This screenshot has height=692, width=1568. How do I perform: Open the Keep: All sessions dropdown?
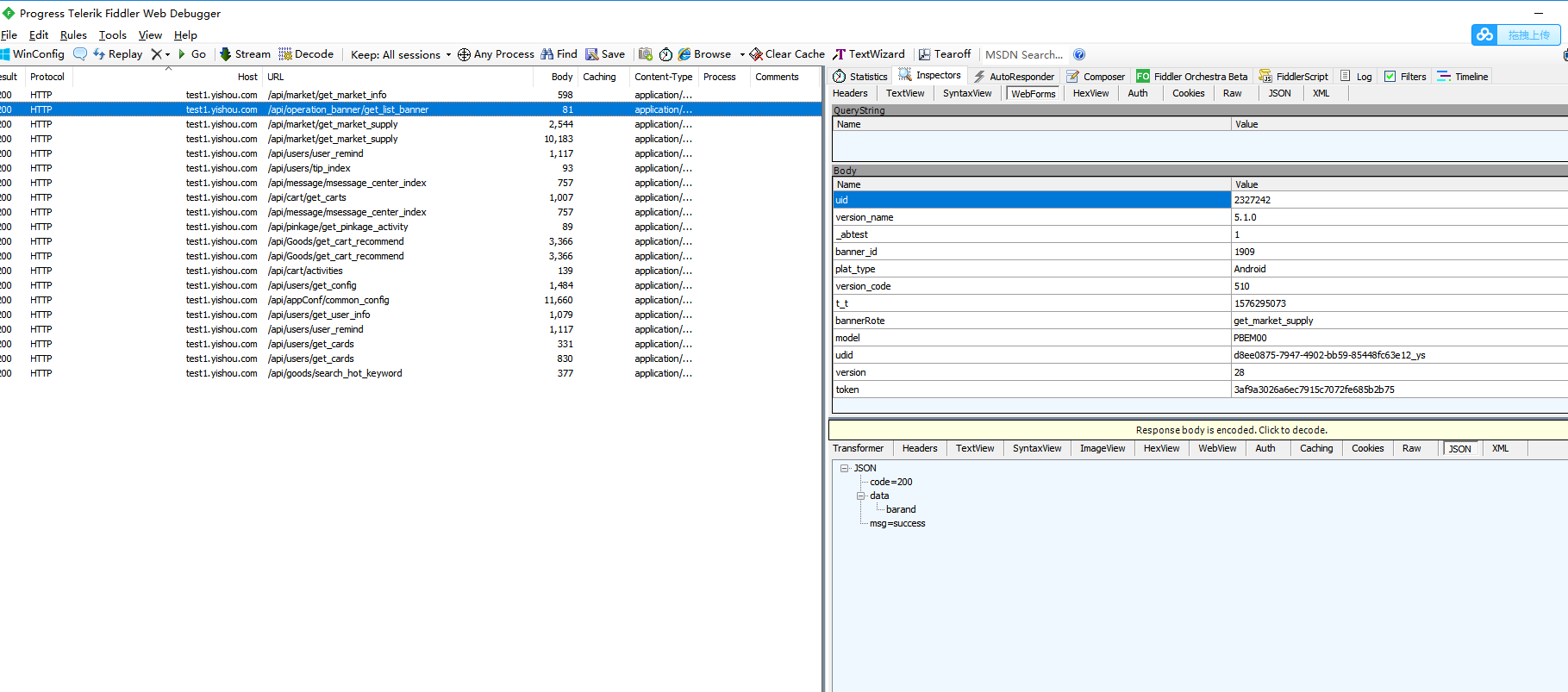[401, 54]
